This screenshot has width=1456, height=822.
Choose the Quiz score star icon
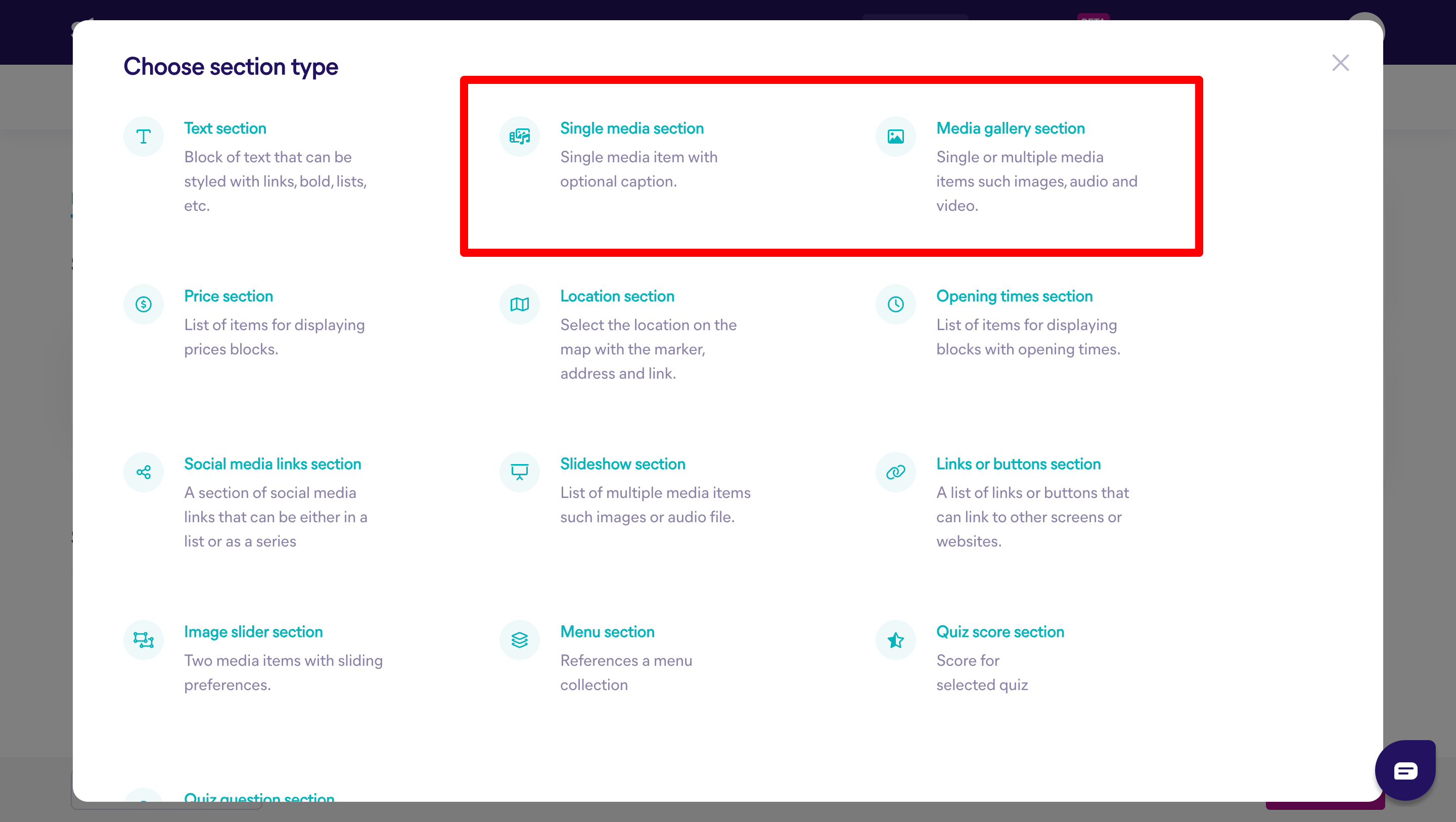click(x=895, y=640)
